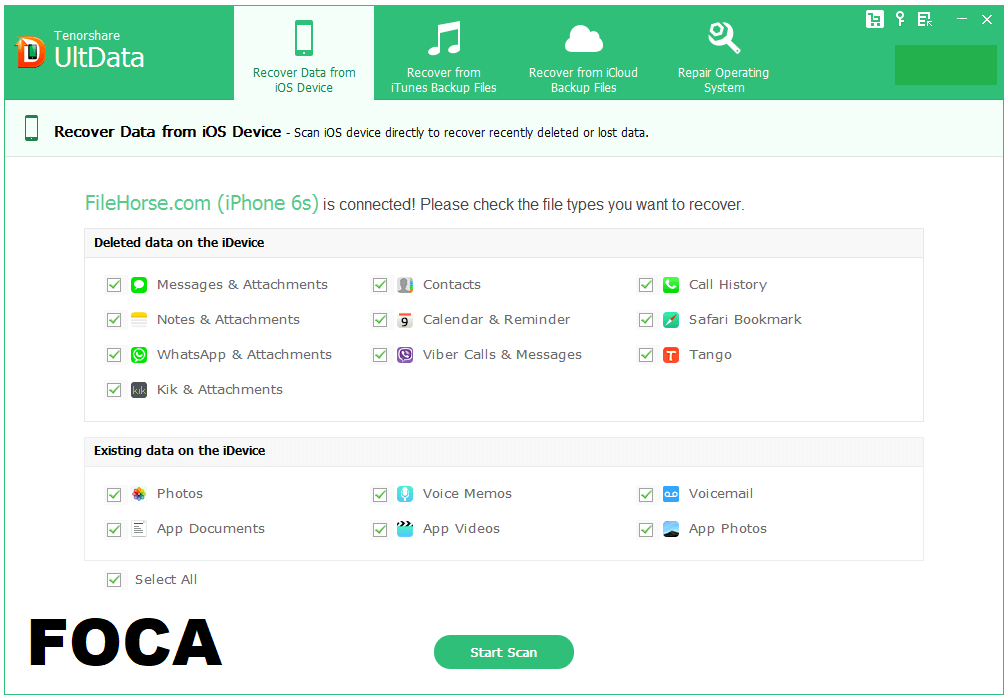The height and width of the screenshot is (698, 1008).
Task: Click the Voicemail icon
Action: (x=671, y=494)
